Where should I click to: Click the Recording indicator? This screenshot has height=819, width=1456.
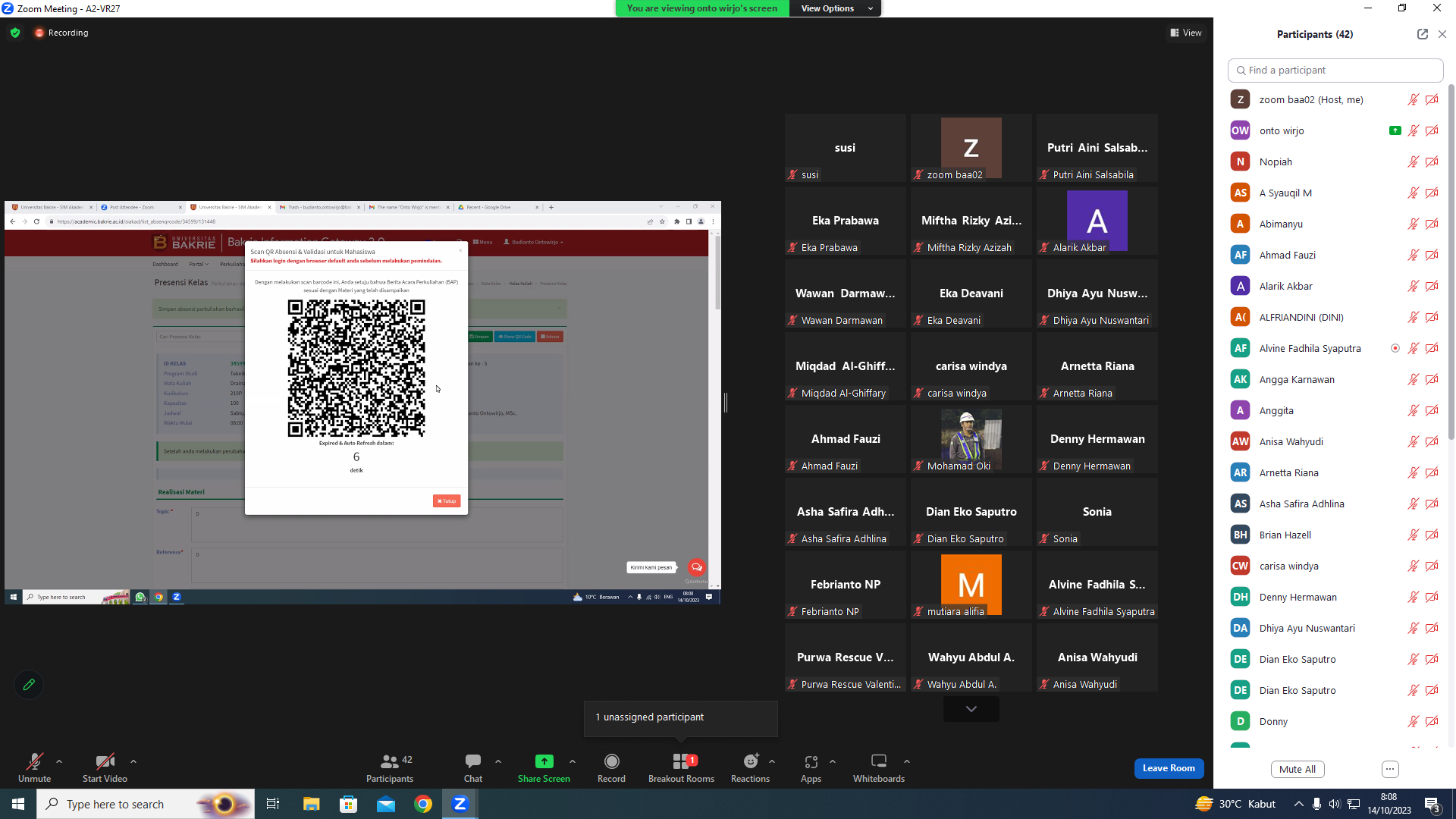click(x=61, y=33)
